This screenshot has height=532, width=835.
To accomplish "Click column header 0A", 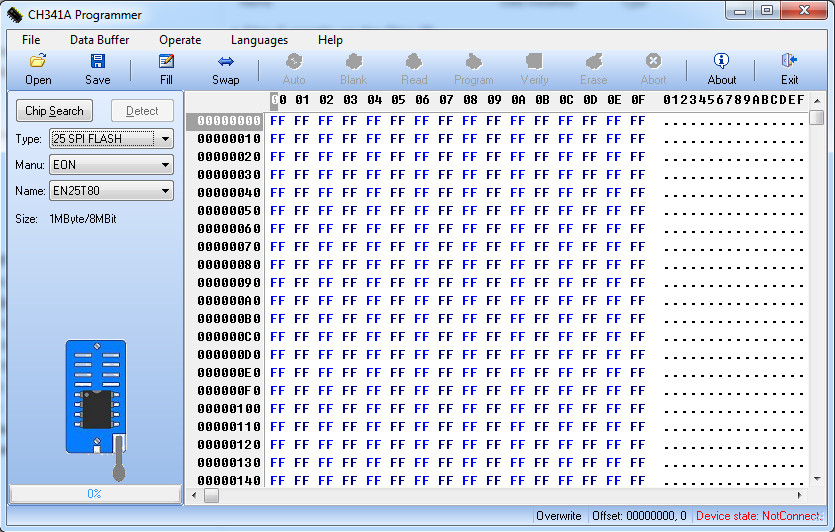I will point(518,100).
